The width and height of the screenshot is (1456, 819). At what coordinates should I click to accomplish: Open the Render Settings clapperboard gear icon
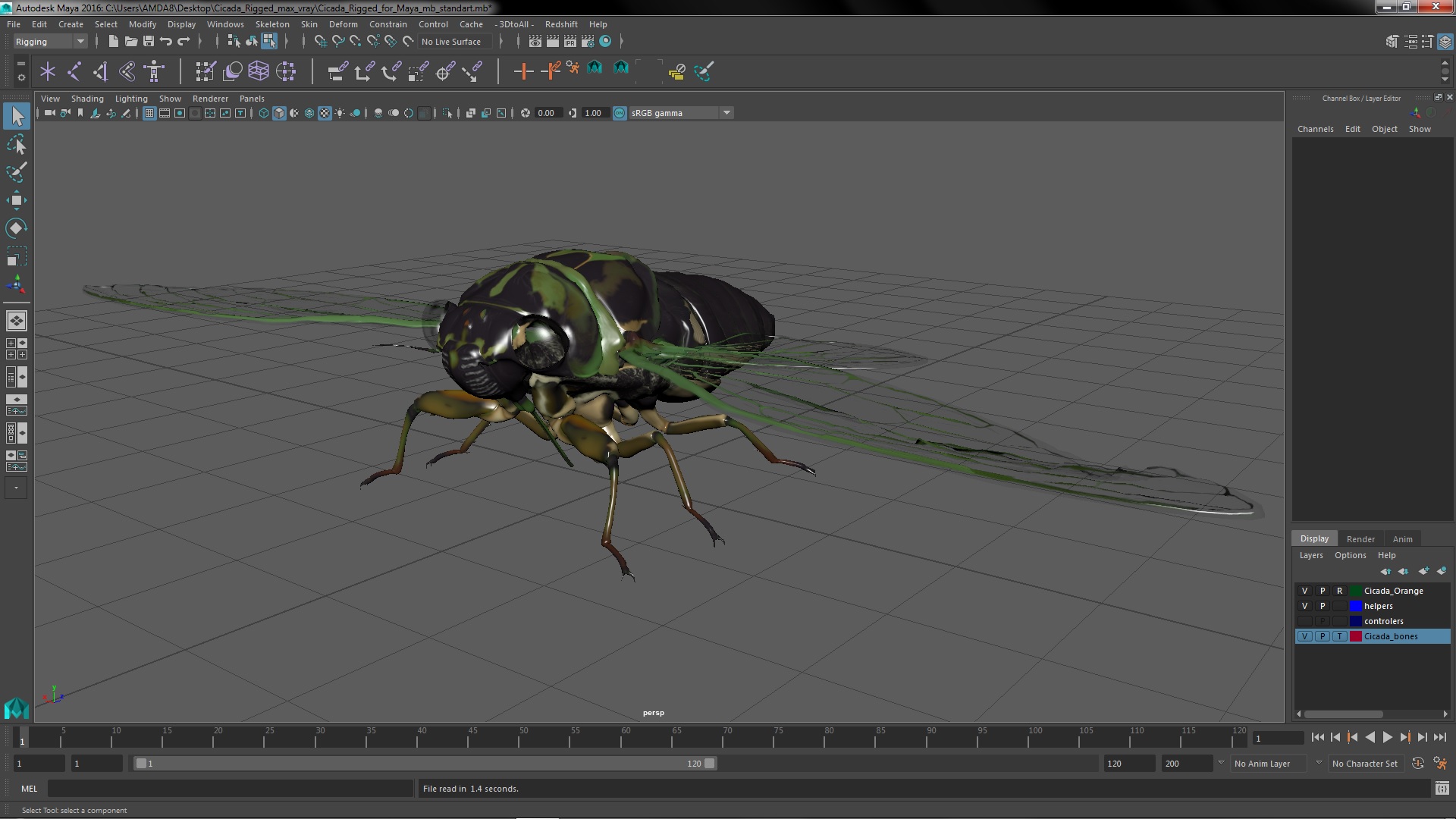pos(587,42)
